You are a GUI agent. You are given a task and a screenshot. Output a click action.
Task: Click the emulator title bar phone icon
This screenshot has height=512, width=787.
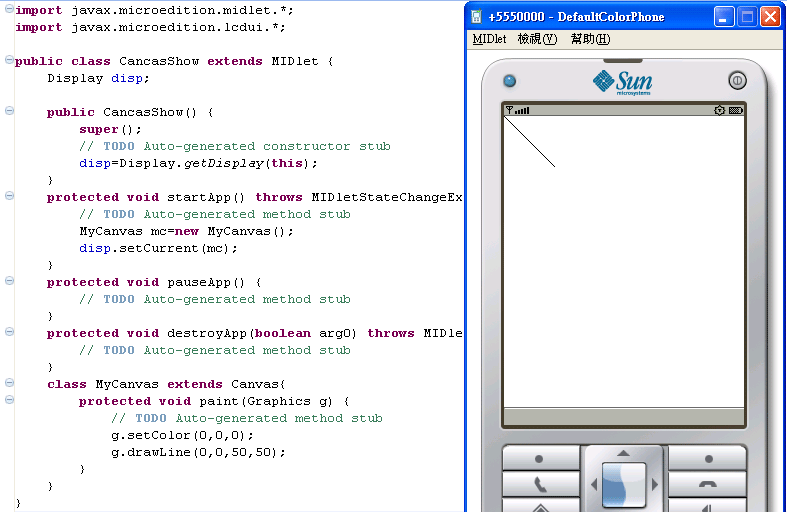point(476,17)
